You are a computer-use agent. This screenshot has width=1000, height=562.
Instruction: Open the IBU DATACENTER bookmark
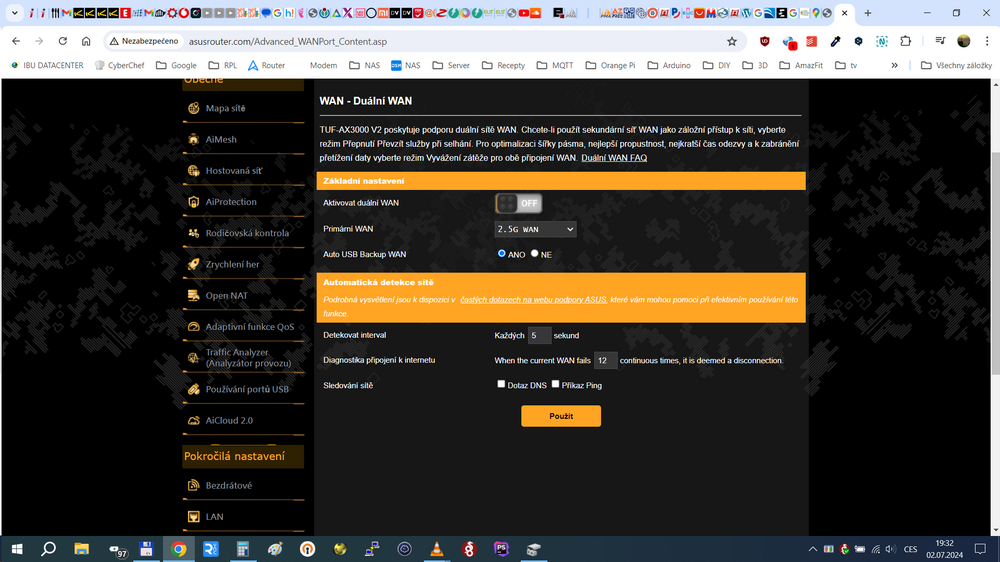coord(47,65)
